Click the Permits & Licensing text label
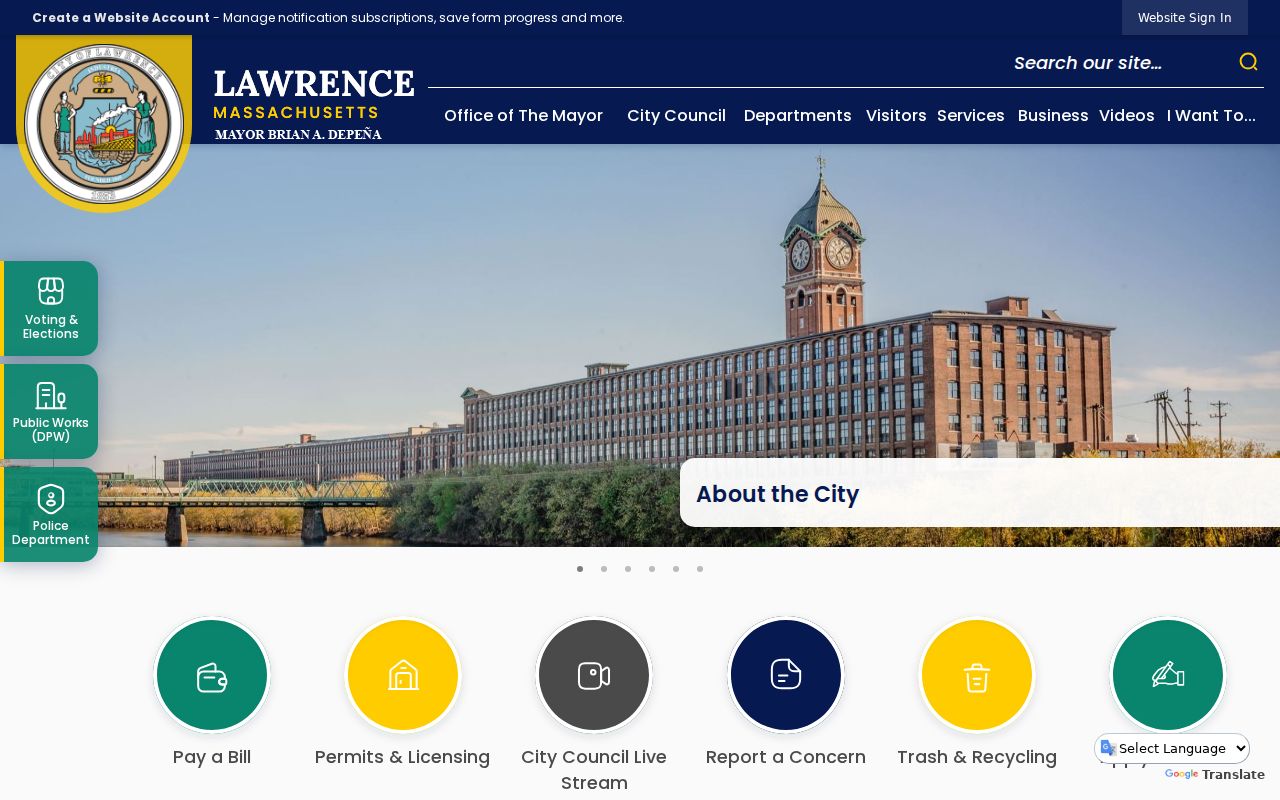The width and height of the screenshot is (1280, 800). 403,757
